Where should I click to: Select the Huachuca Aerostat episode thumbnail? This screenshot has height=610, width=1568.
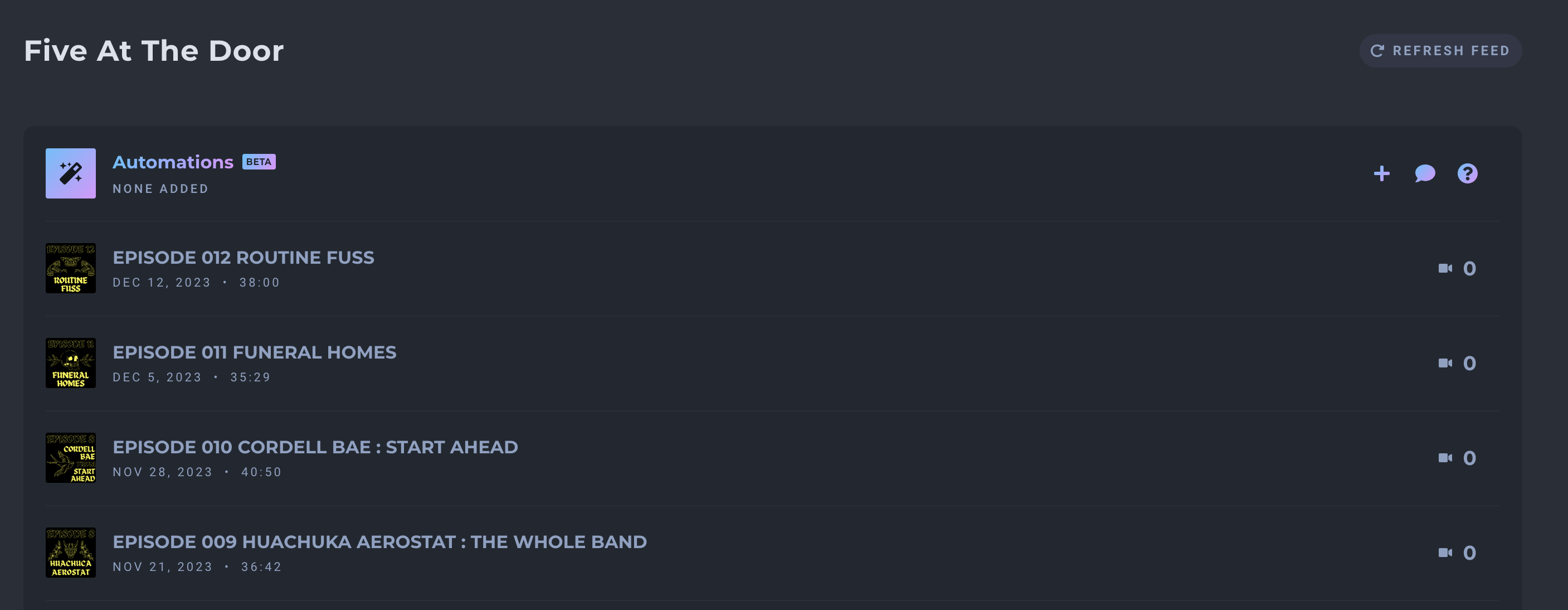point(71,553)
